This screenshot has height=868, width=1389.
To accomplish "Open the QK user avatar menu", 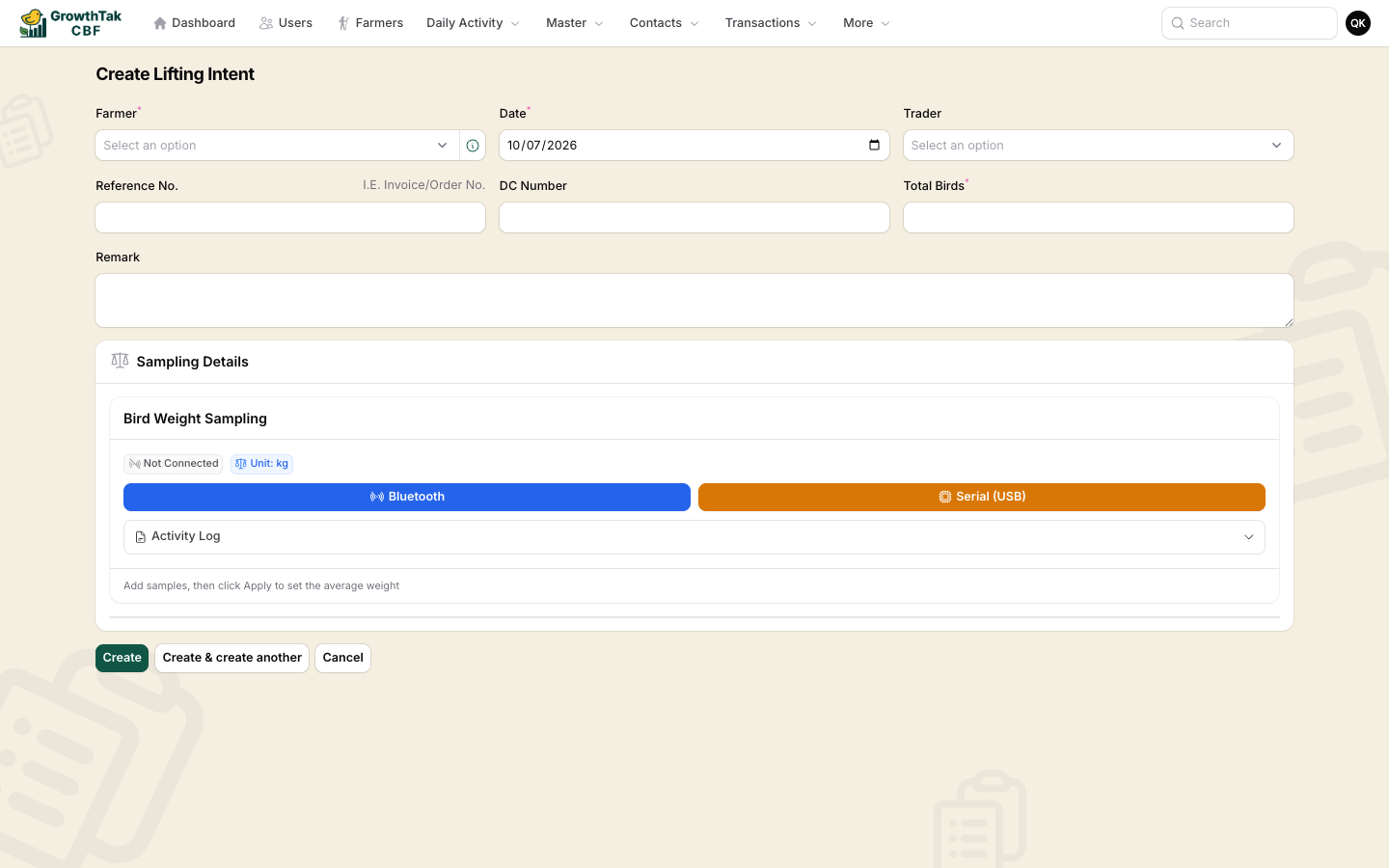I will [1358, 23].
